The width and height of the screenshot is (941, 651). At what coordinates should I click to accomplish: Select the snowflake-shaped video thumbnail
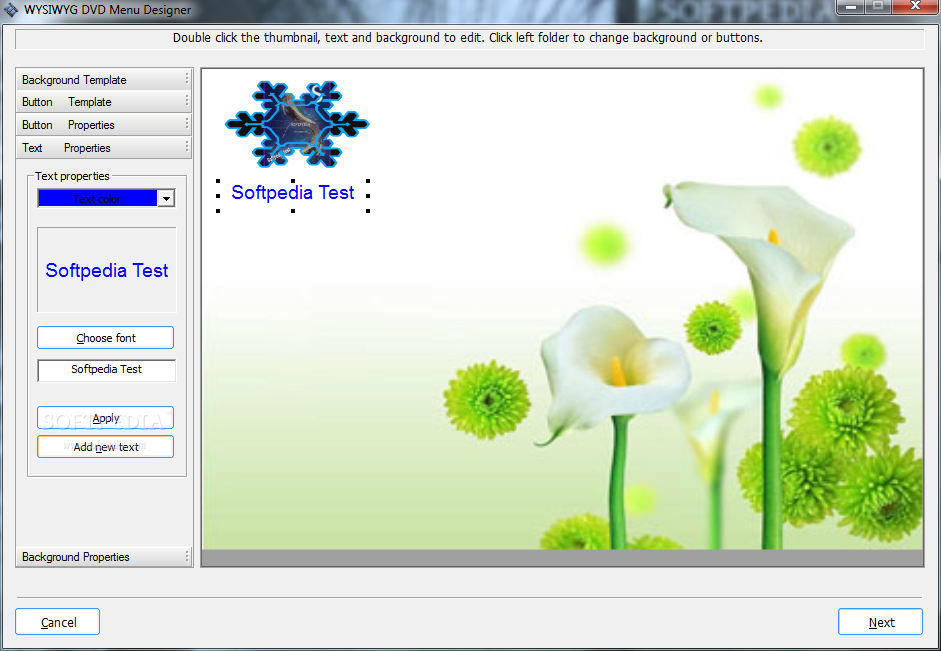click(x=297, y=124)
